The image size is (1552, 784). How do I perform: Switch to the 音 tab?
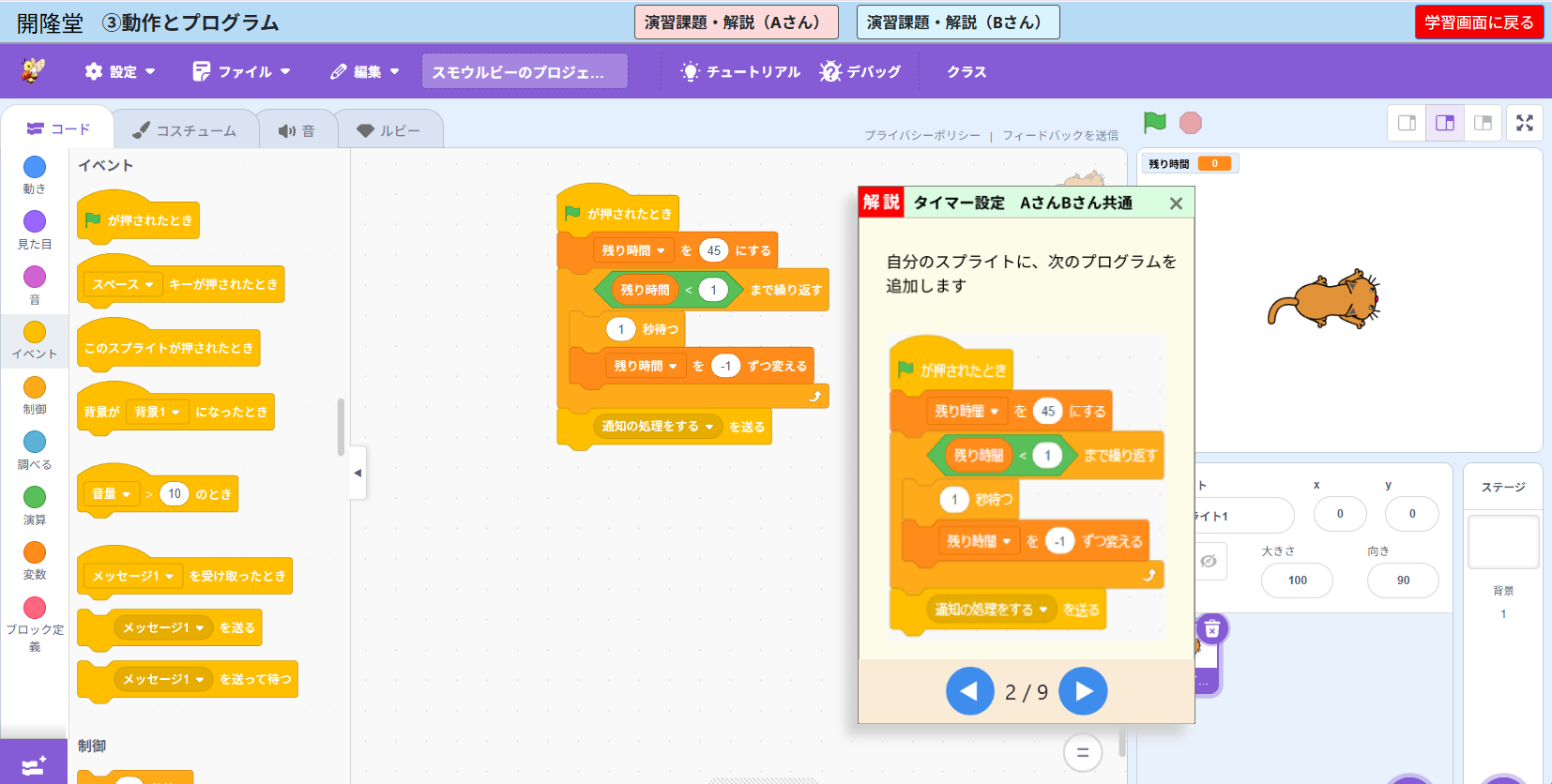(297, 130)
